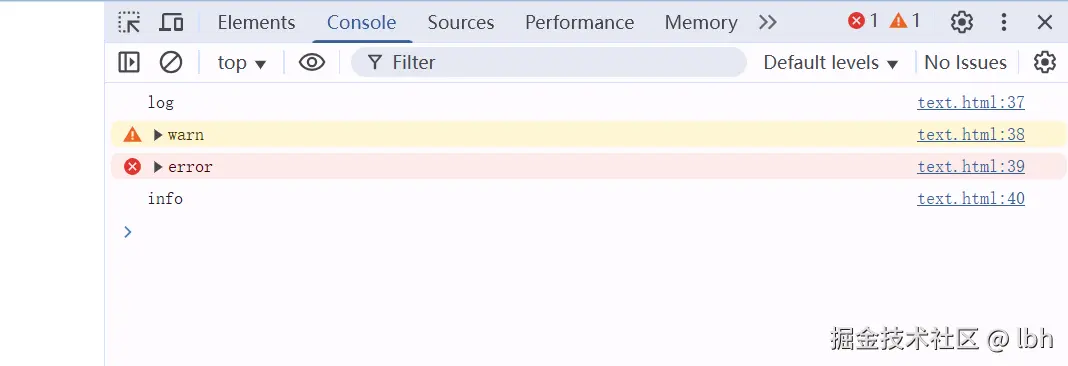
Task: Focus the console Filter input field
Action: click(x=548, y=62)
